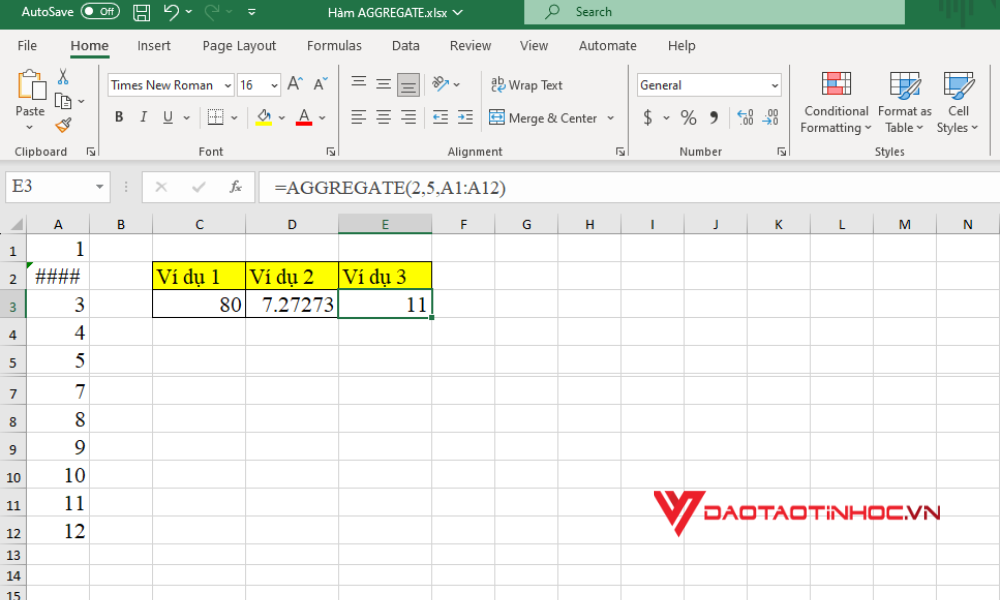The height and width of the screenshot is (600, 1000).
Task: Click the Wrap Text icon
Action: point(526,85)
